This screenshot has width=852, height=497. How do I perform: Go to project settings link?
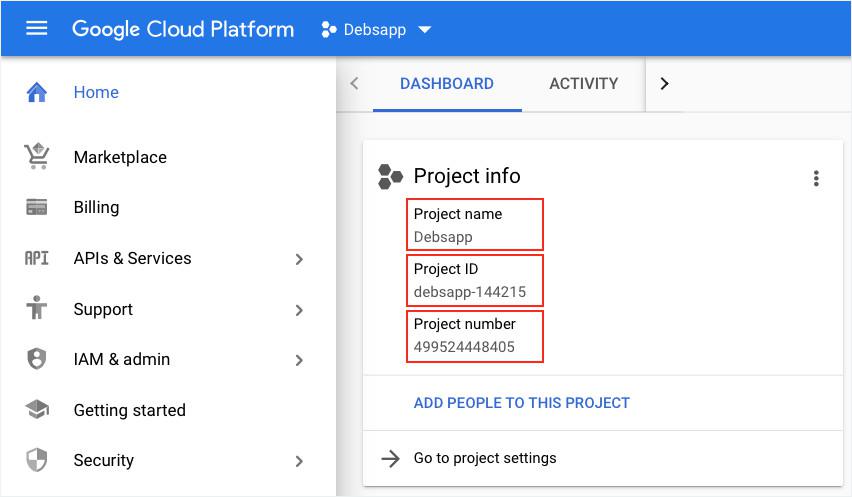(x=484, y=458)
